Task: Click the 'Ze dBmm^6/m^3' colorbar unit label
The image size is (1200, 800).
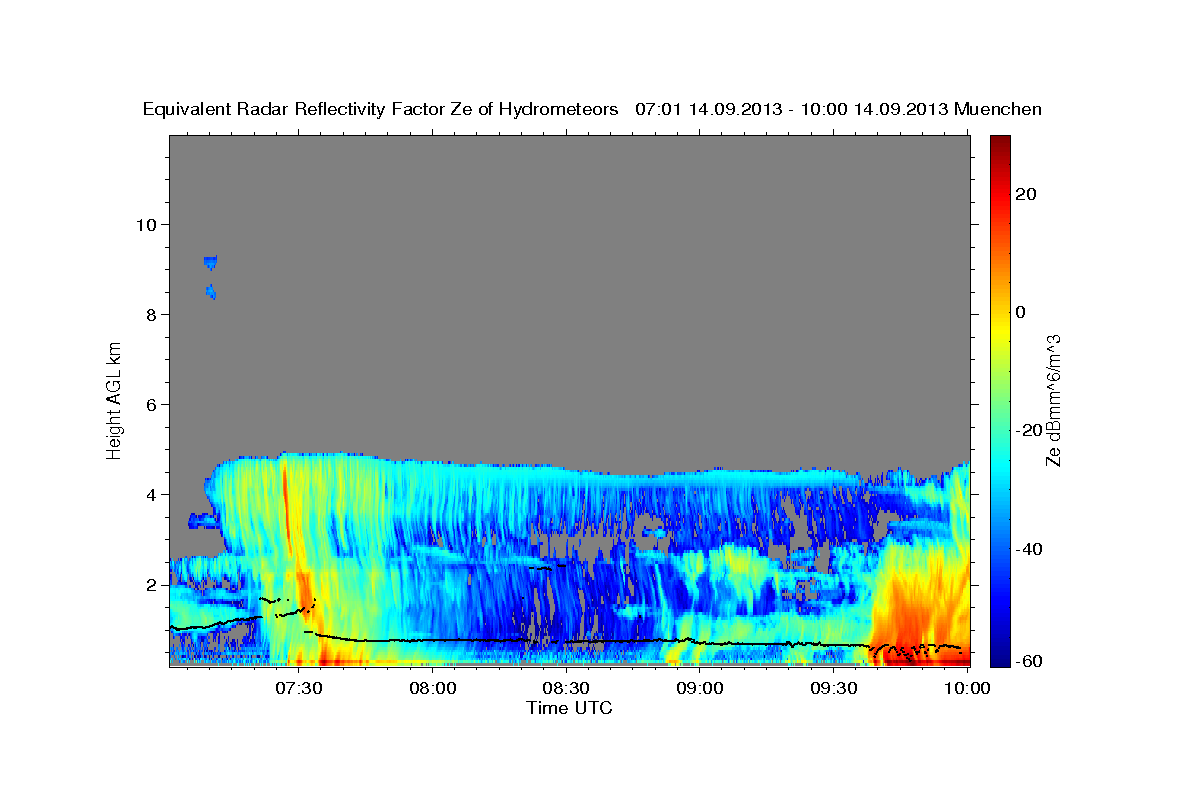Action: point(1053,400)
